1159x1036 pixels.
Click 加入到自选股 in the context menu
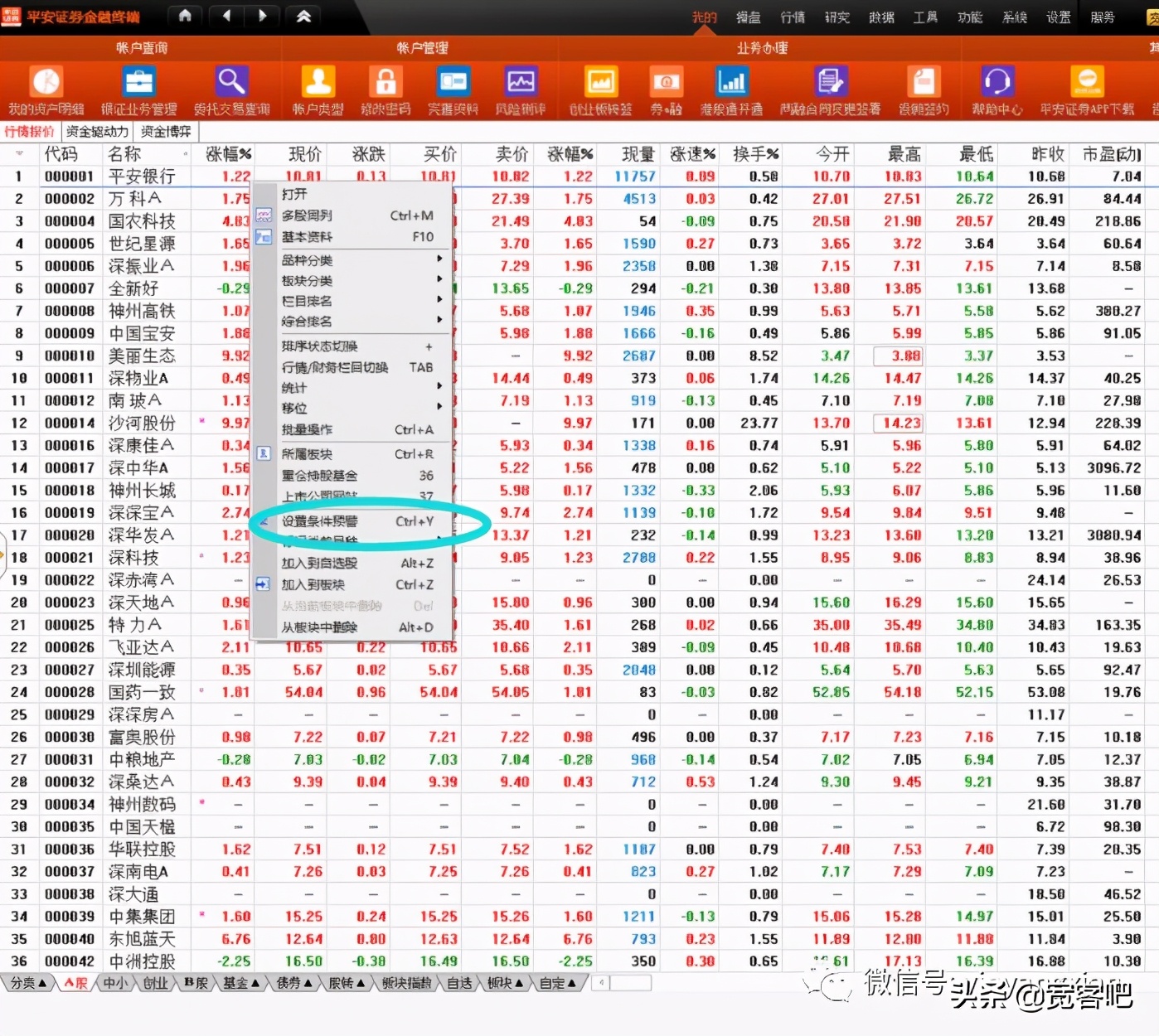(322, 563)
